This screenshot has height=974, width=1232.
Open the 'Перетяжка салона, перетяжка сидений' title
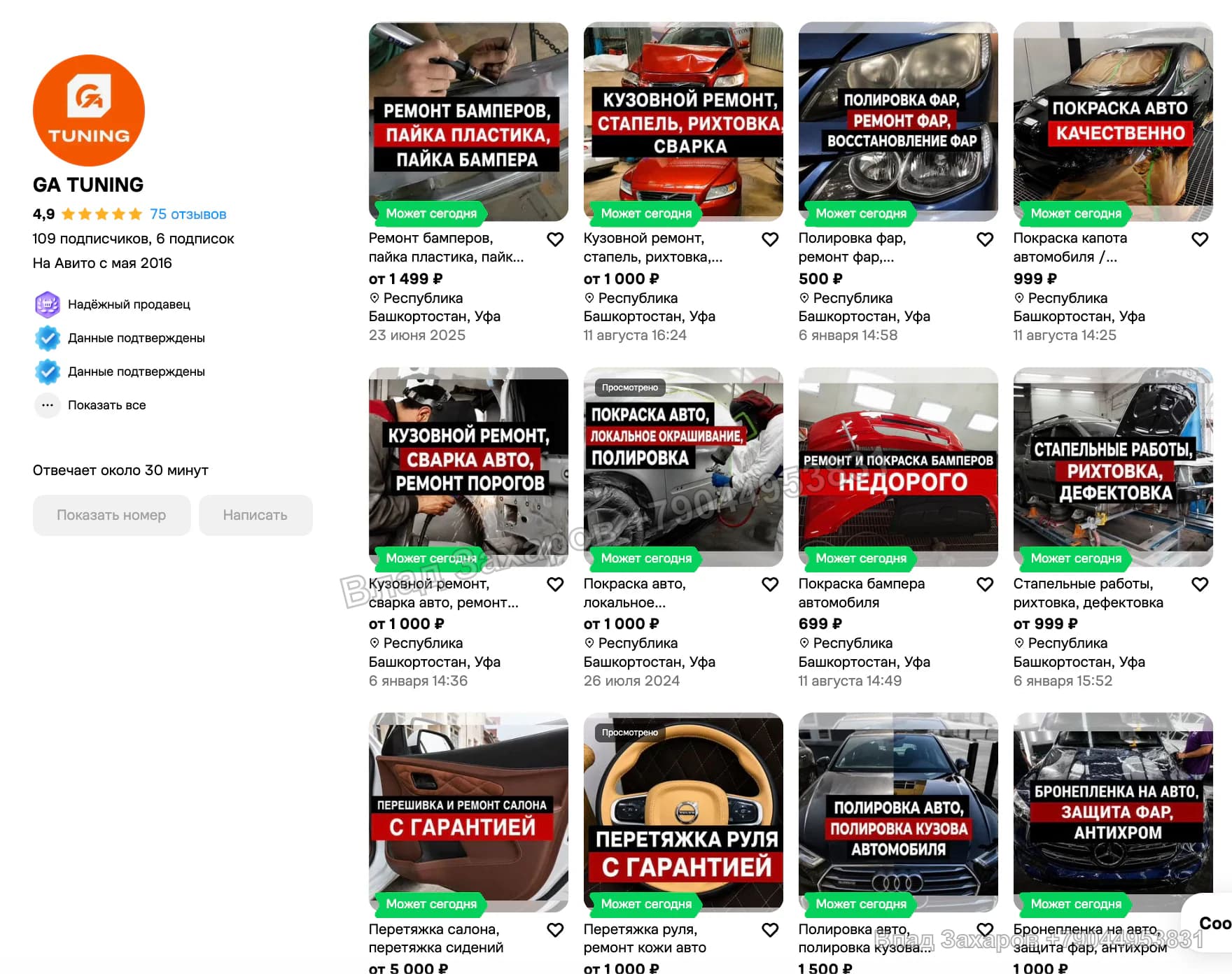436,938
